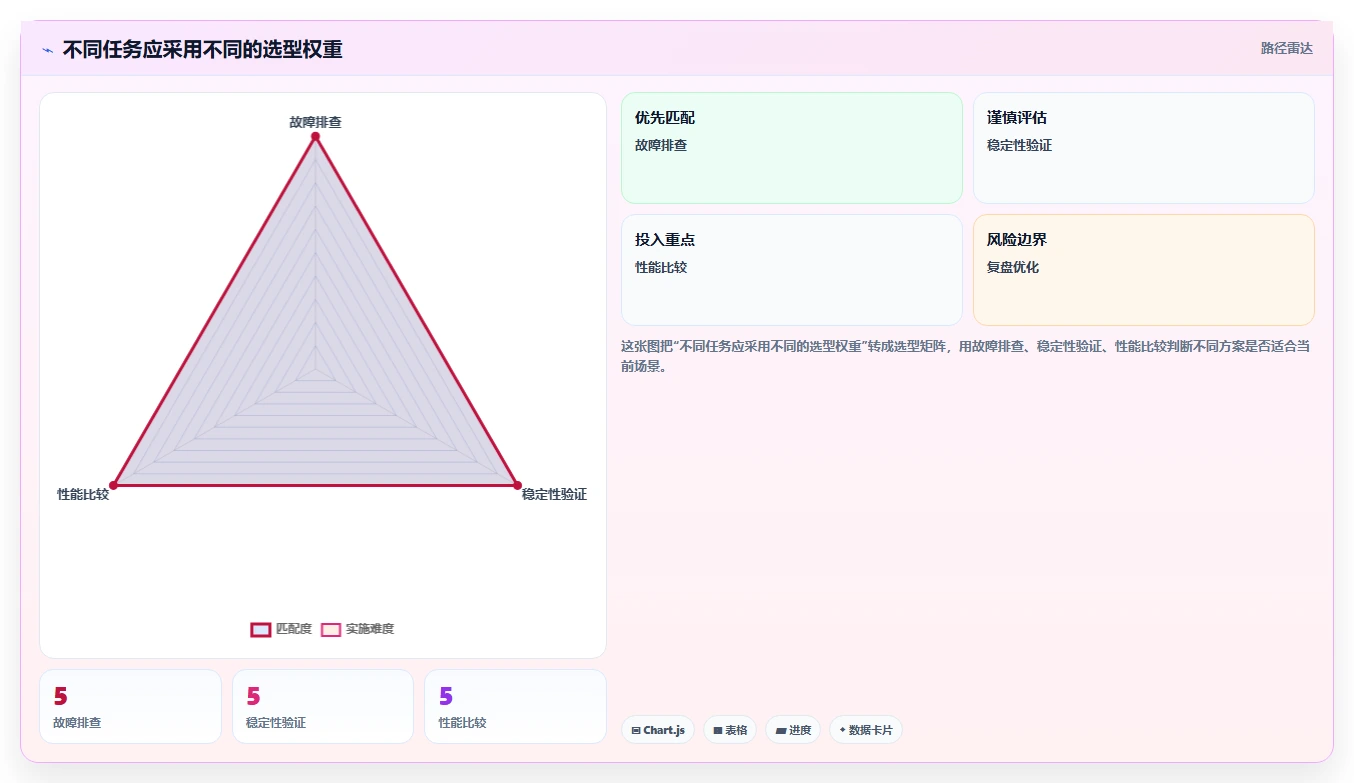Screen dimensions: 1354x783
Task: Click the 稳定性验证 data point on radar
Action: pos(517,485)
